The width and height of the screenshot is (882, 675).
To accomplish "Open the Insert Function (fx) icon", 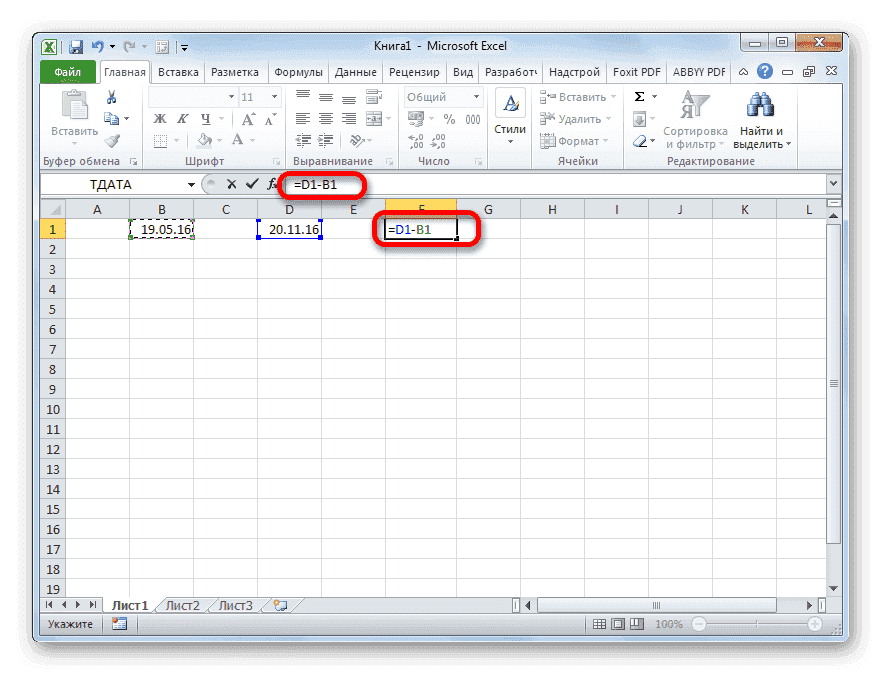I will tap(272, 184).
